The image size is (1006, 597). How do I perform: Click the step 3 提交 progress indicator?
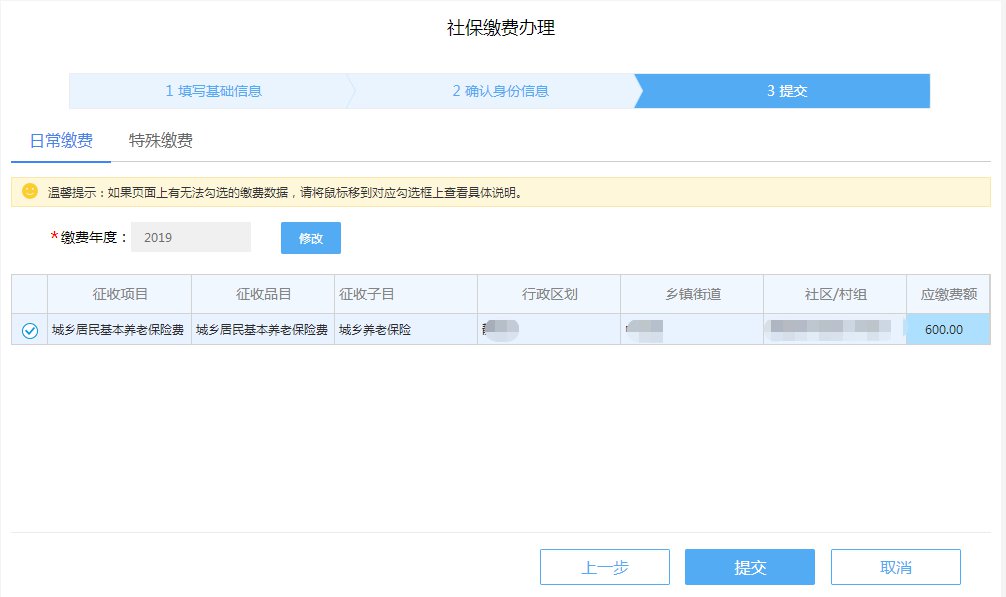click(x=786, y=91)
